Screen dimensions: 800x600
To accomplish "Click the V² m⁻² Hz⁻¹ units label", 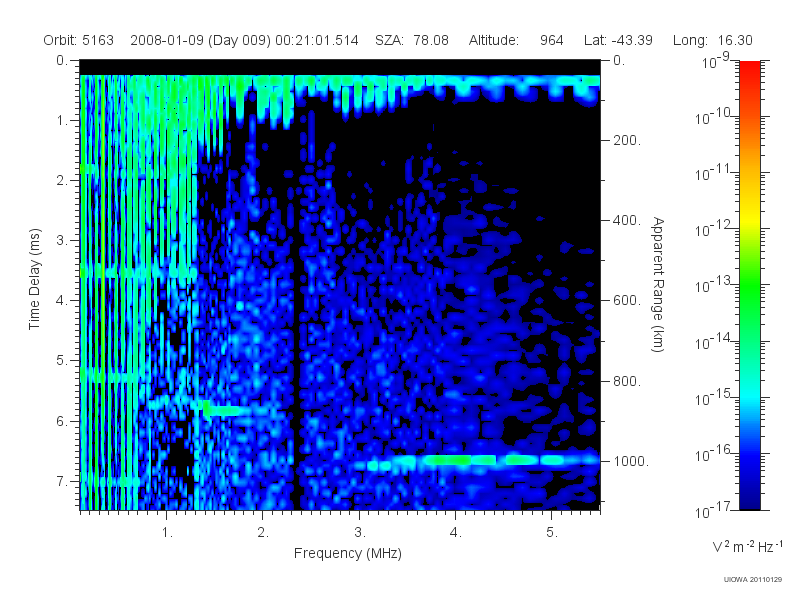I will pos(747,546).
